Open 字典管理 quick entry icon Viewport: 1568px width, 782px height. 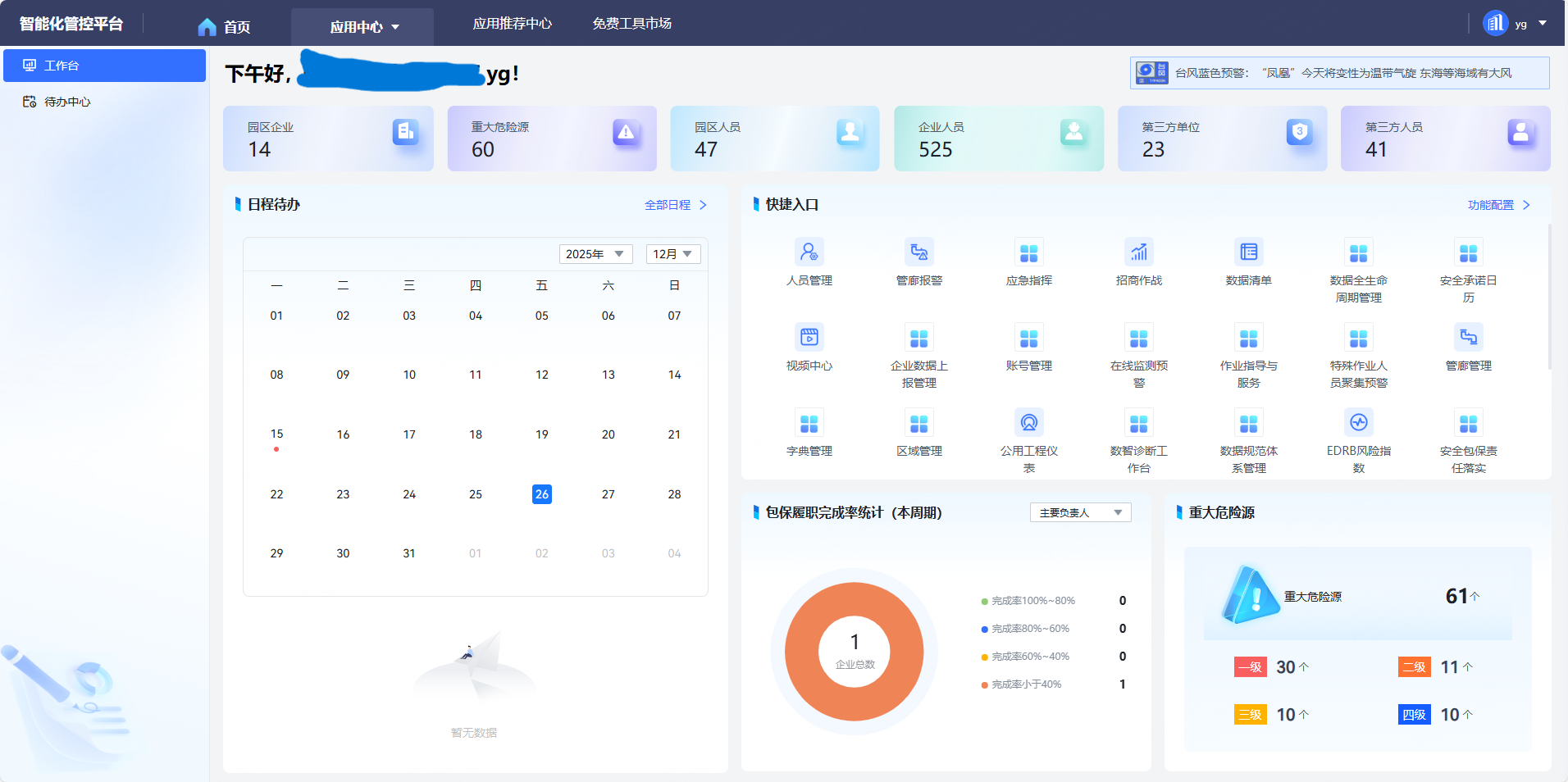(809, 422)
